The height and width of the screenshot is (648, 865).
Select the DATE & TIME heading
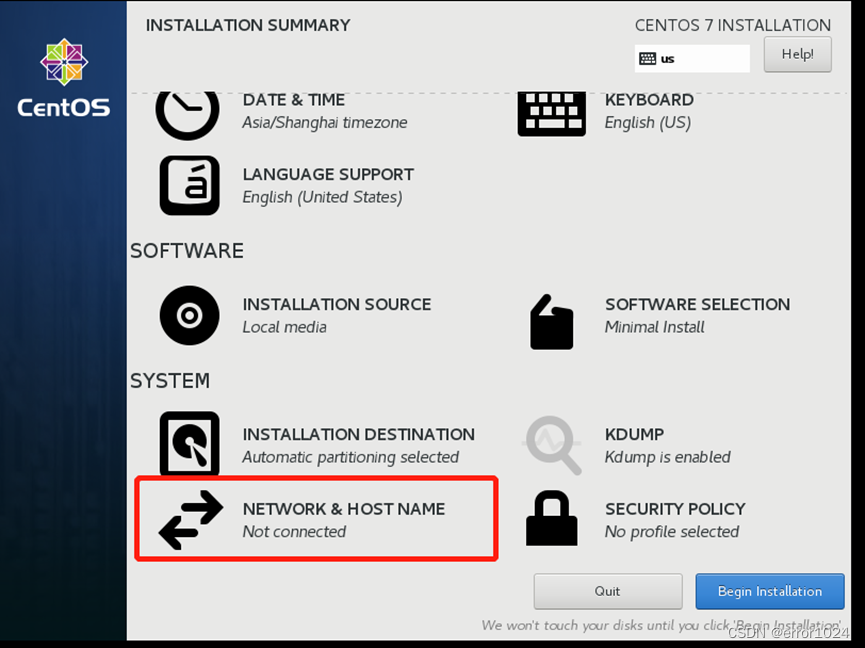click(293, 100)
